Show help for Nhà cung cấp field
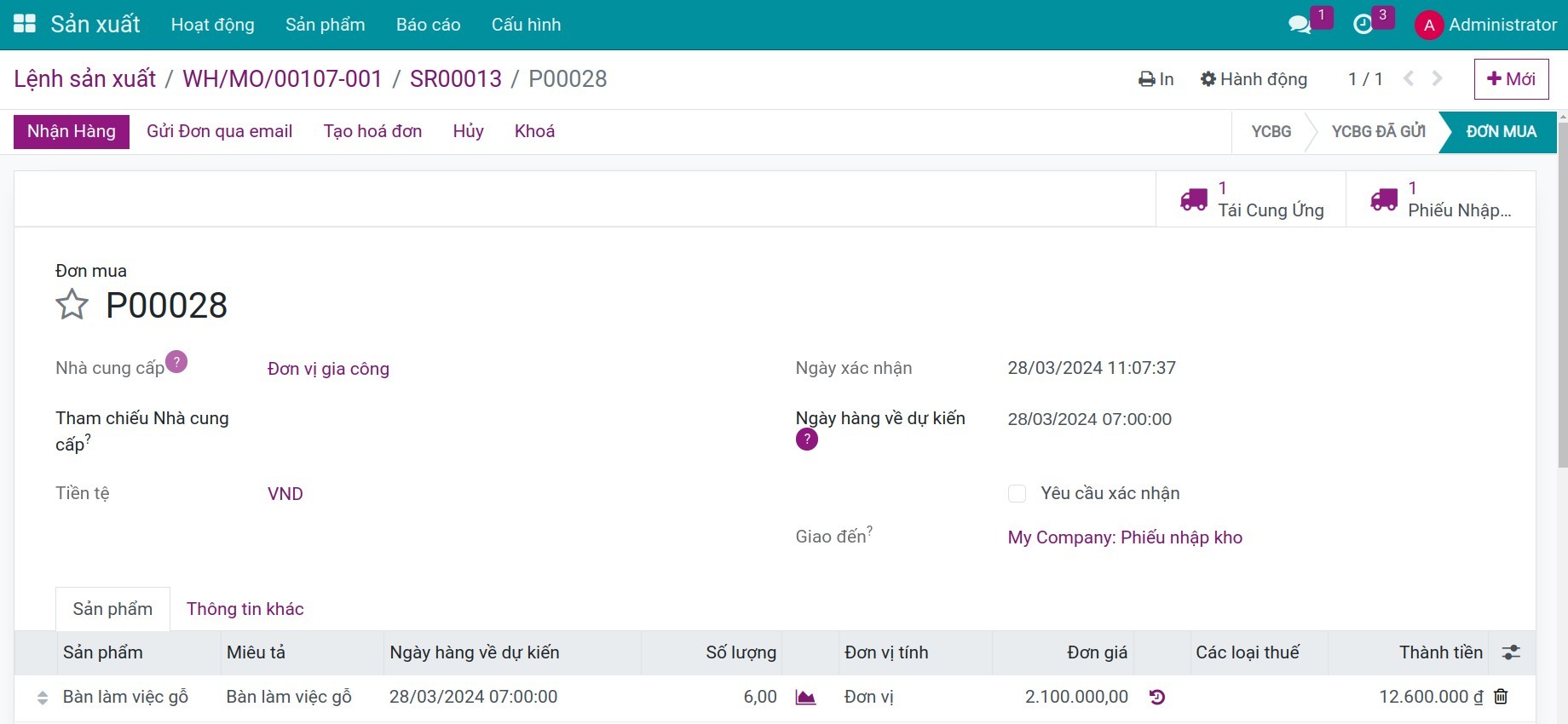Viewport: 1568px width, 724px height. (x=176, y=361)
